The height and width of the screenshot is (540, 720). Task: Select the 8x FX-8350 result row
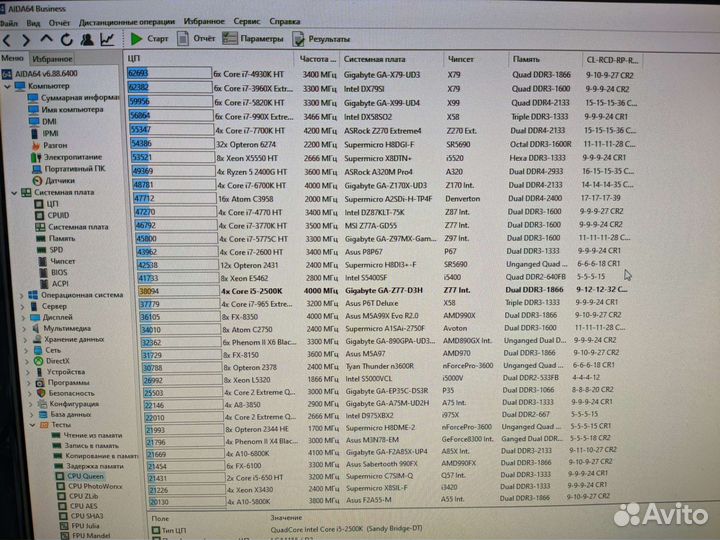pyautogui.click(x=381, y=316)
